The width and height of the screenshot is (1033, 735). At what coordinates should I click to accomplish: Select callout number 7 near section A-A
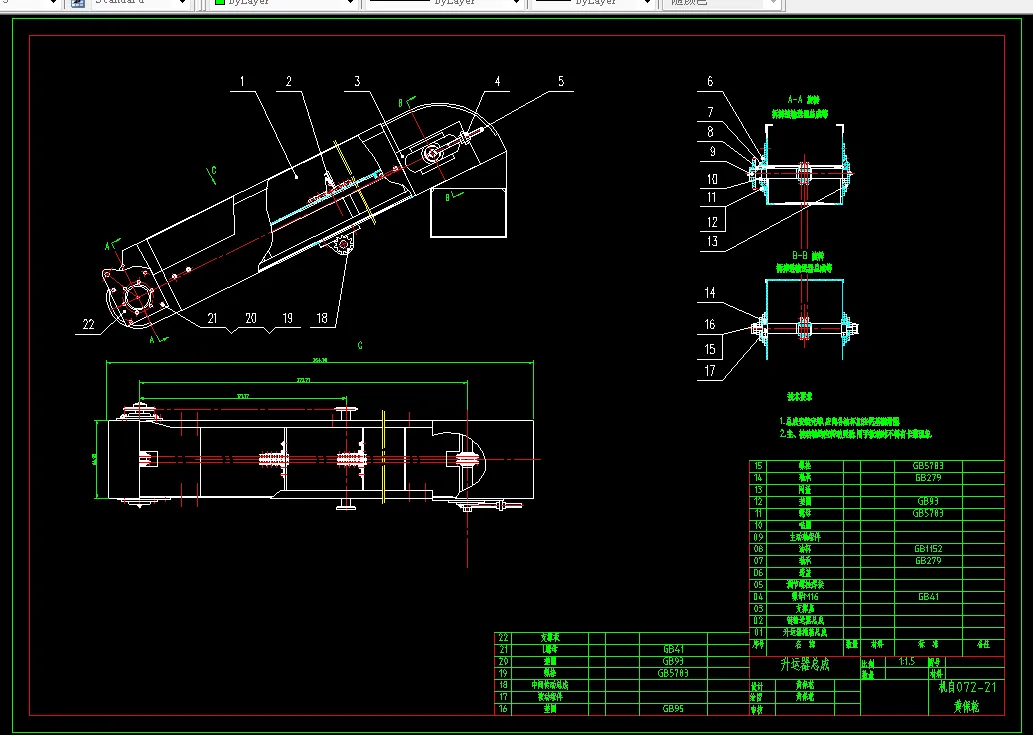pos(710,113)
